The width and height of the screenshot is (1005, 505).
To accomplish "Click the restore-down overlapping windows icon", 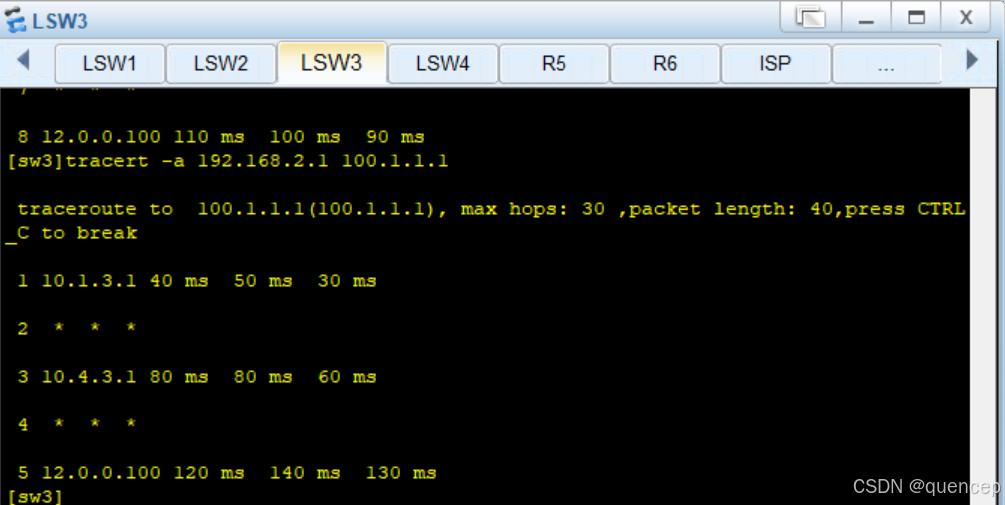I will pos(811,17).
